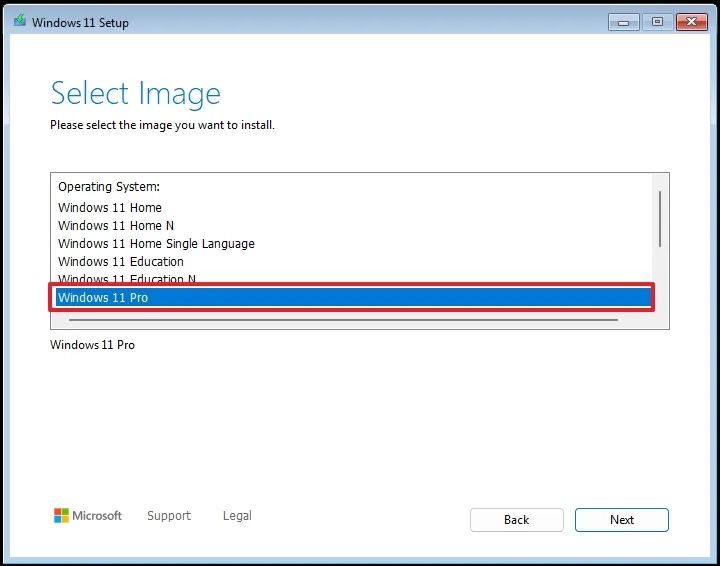The image size is (720, 566).
Task: Choose the Windows 11 Education N entry
Action: [127, 278]
